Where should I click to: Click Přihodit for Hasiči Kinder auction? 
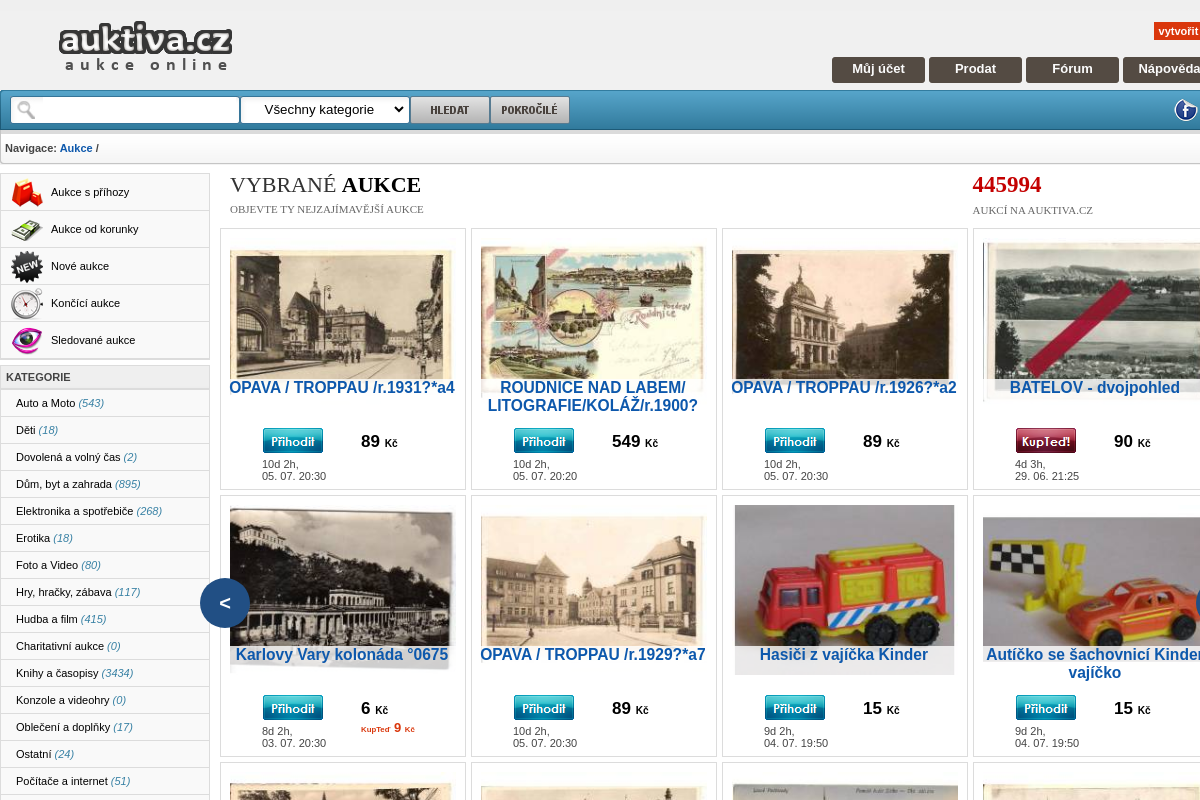point(795,708)
